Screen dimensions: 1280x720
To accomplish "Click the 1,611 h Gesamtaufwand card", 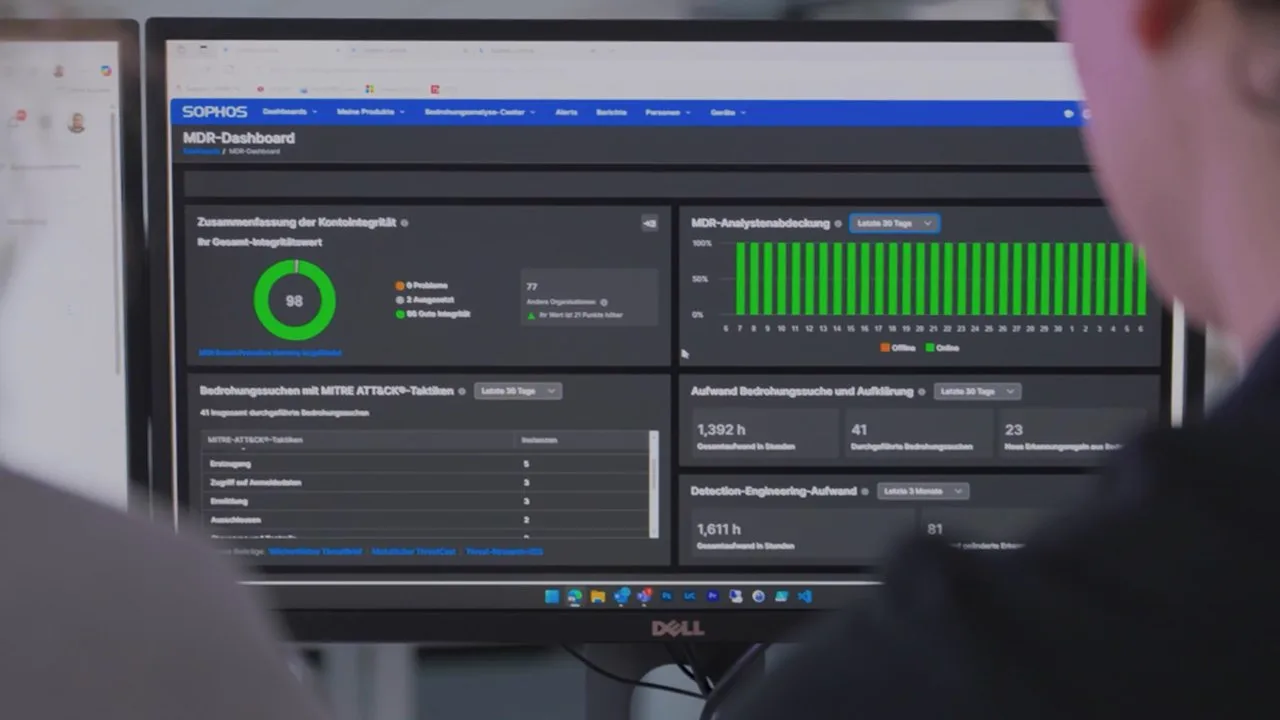I will (x=801, y=535).
